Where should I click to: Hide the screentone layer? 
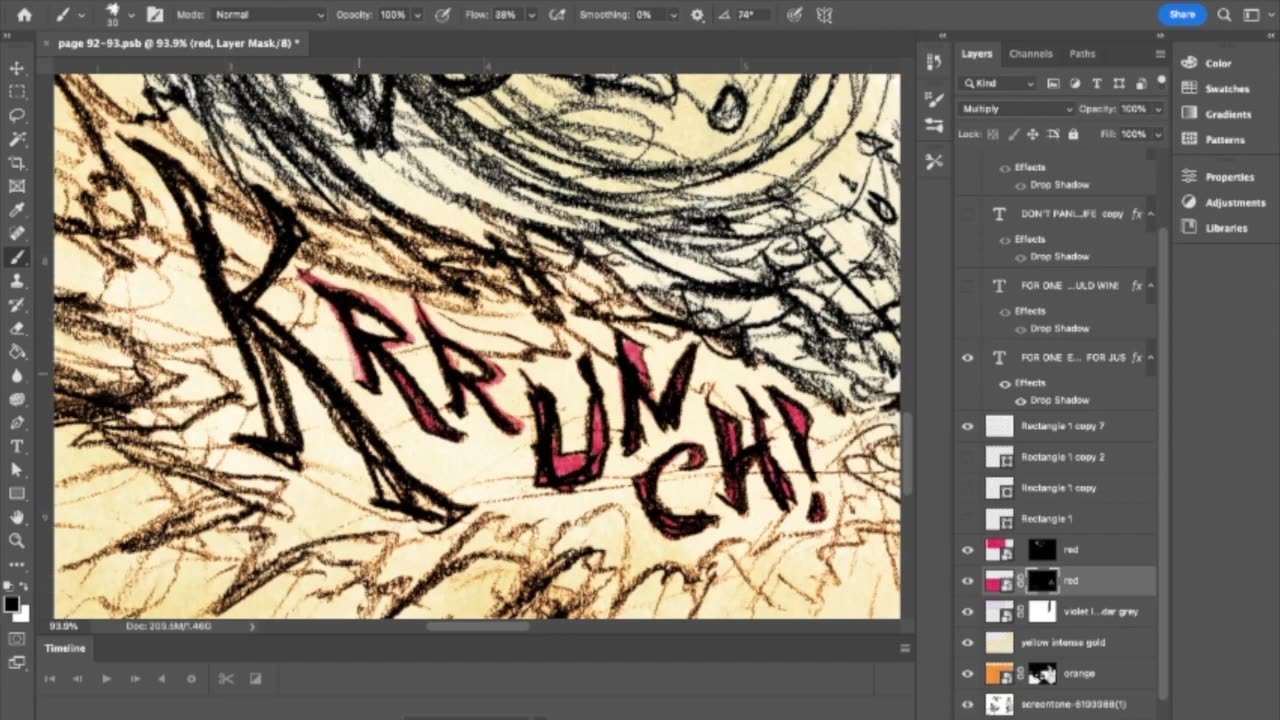pos(967,705)
